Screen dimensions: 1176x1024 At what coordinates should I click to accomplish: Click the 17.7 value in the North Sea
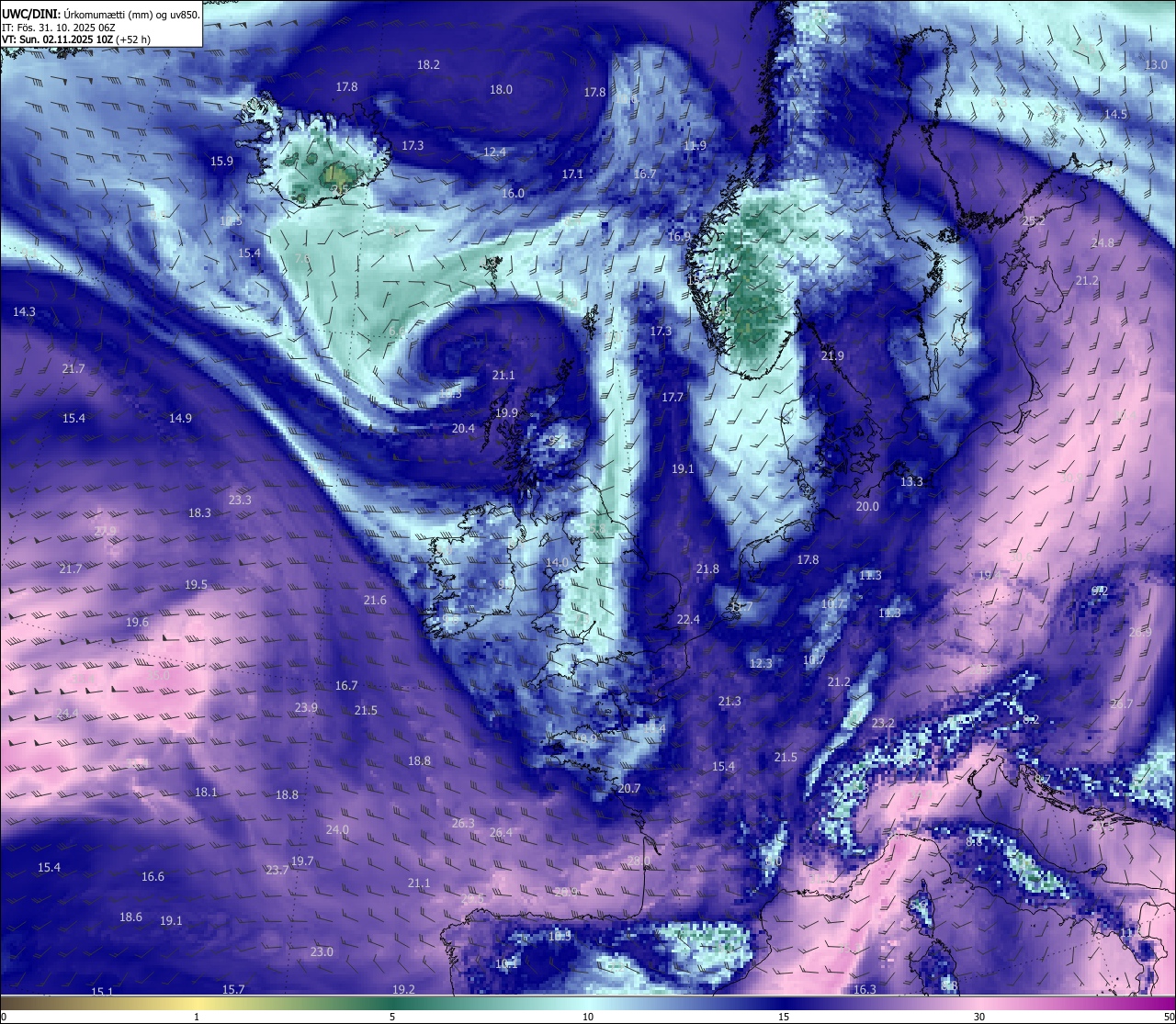tap(673, 397)
